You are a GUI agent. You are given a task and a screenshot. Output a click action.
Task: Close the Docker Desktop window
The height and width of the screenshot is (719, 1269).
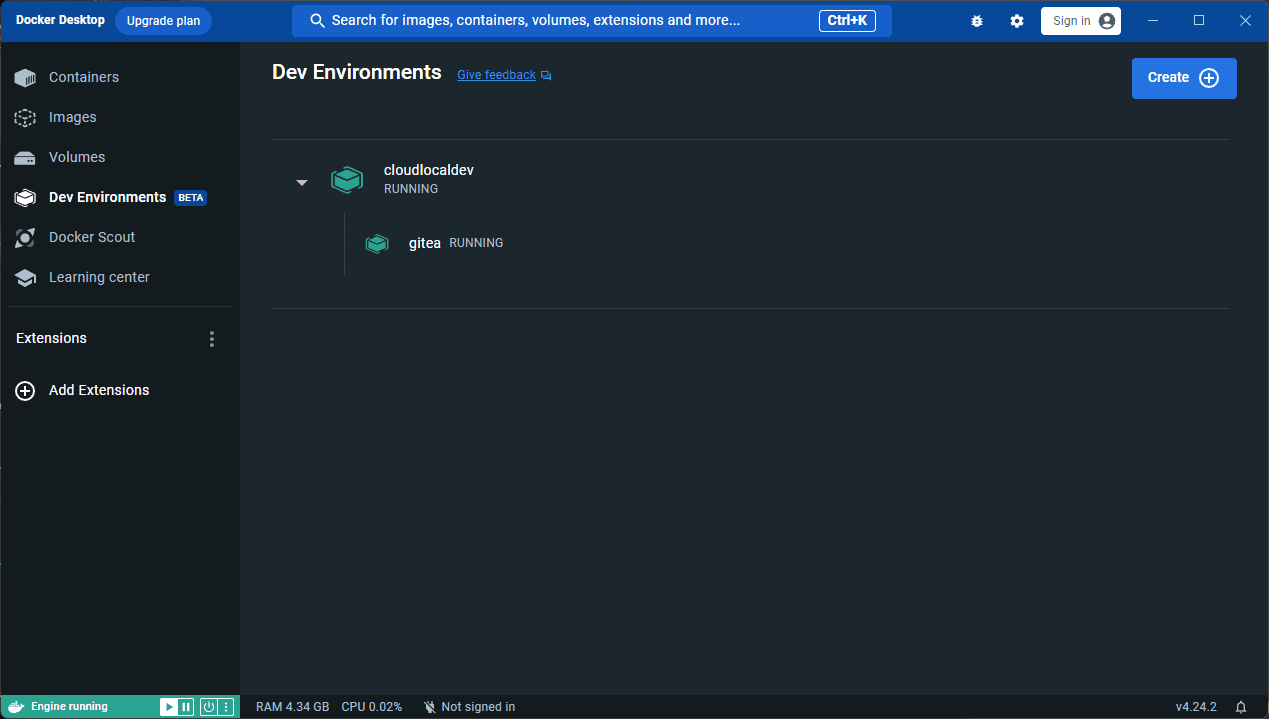pyautogui.click(x=1245, y=21)
